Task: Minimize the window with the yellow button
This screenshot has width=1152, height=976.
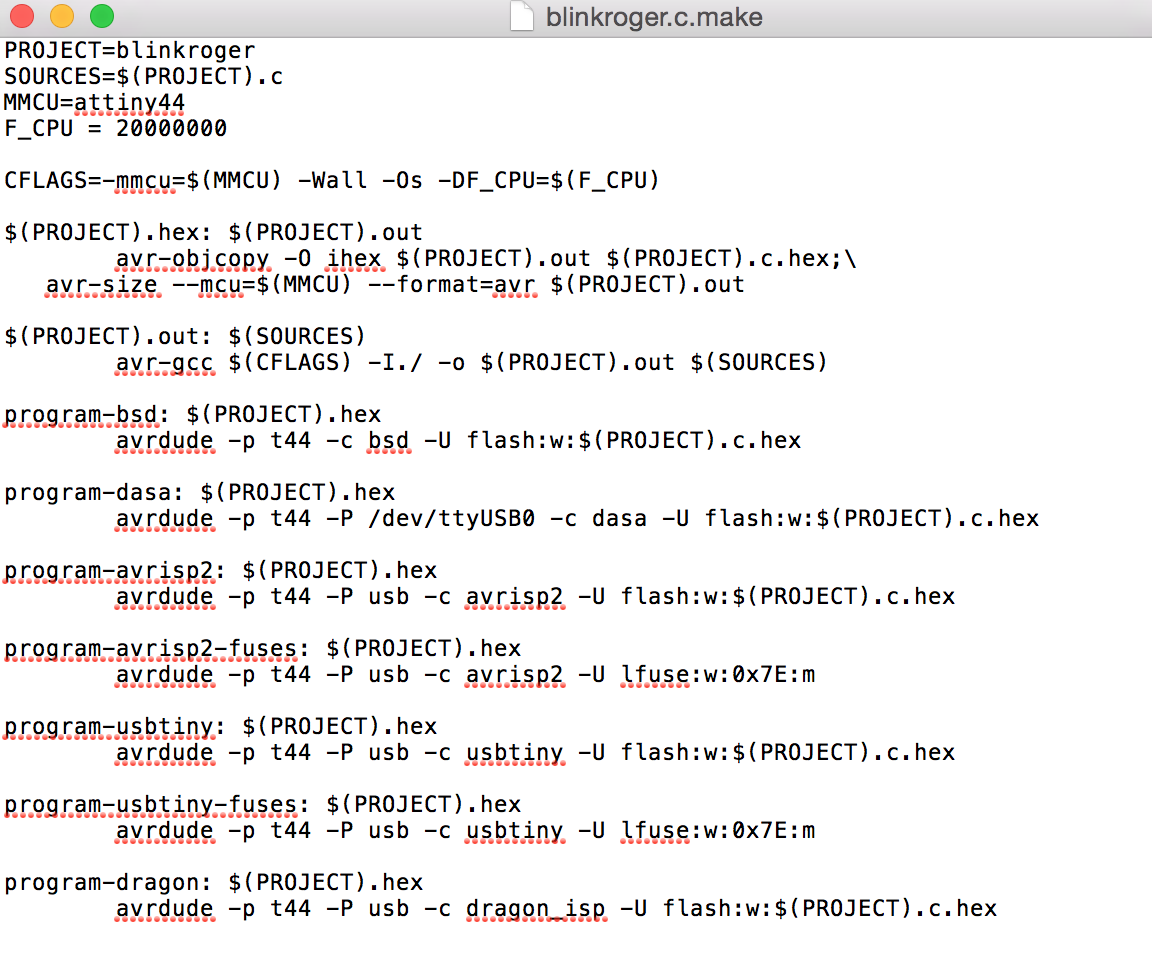Action: pyautogui.click(x=61, y=17)
